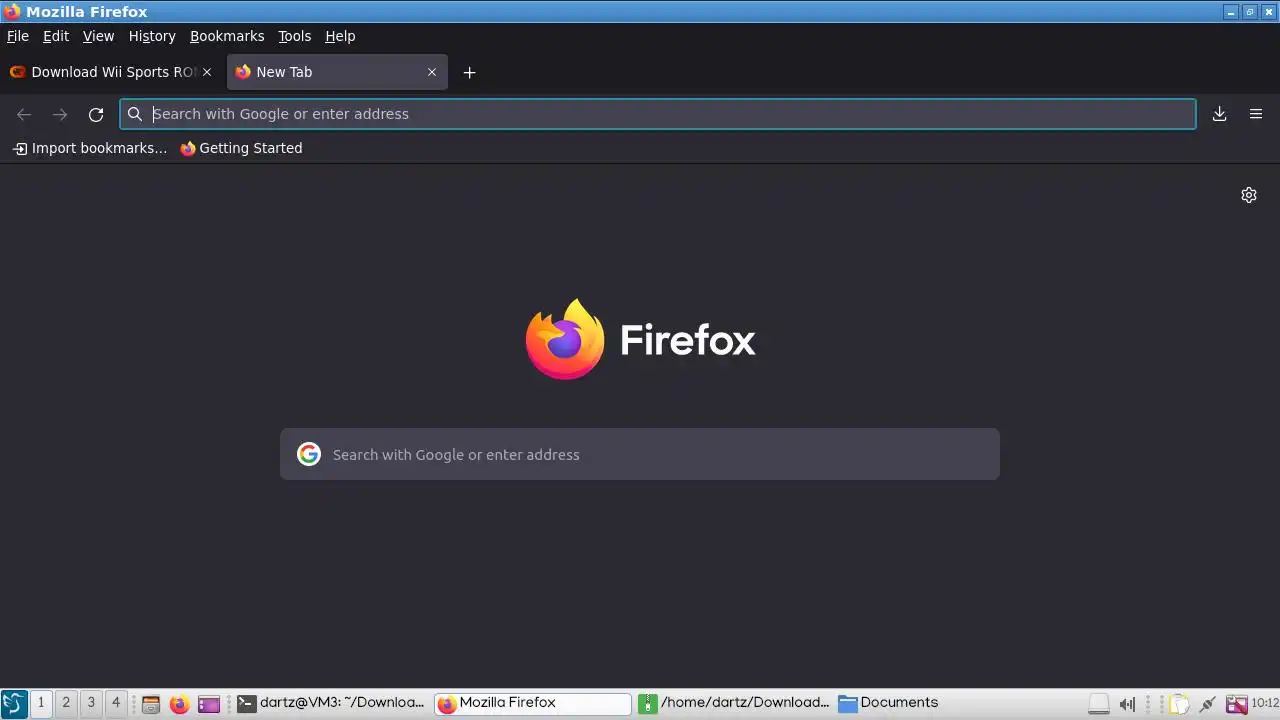
Task: Open the View menu
Action: (98, 36)
